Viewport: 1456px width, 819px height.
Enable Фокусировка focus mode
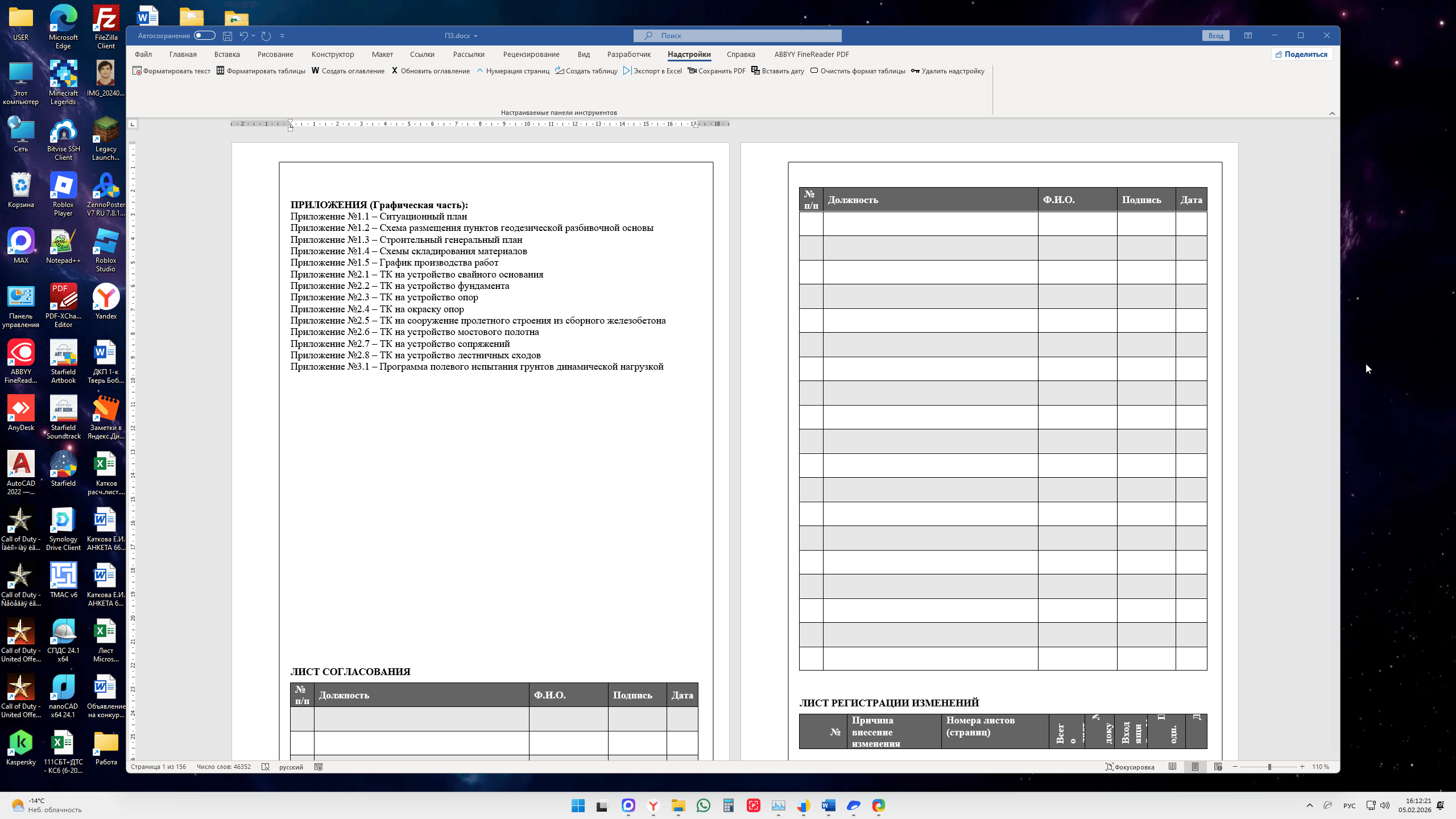(x=1130, y=767)
